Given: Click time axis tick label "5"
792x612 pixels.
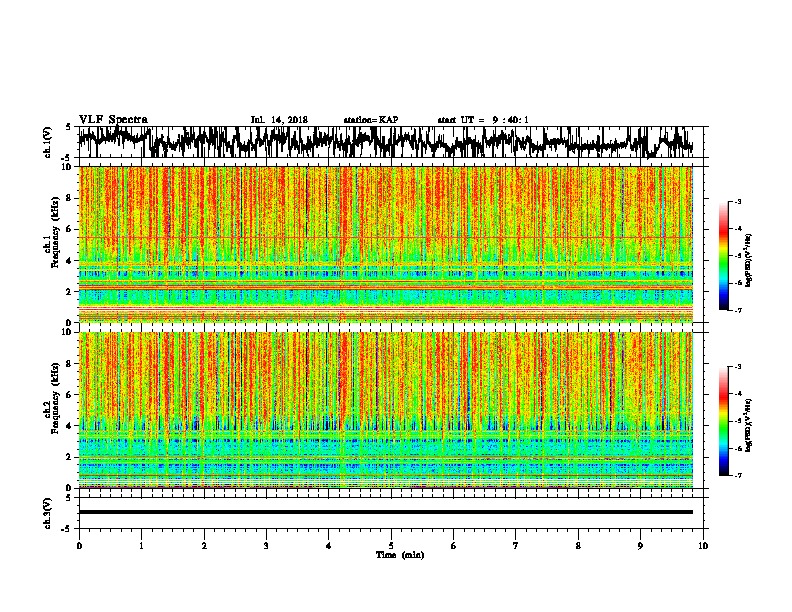Looking at the screenshot, I should coord(391,545).
